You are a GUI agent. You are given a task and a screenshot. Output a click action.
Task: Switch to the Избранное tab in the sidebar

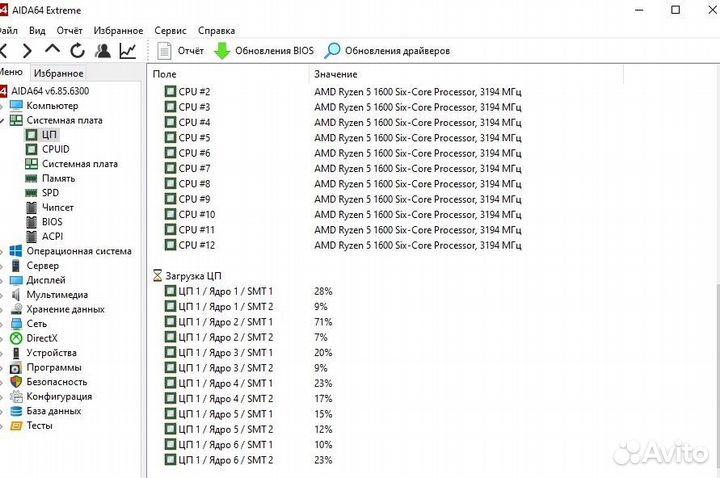click(58, 73)
